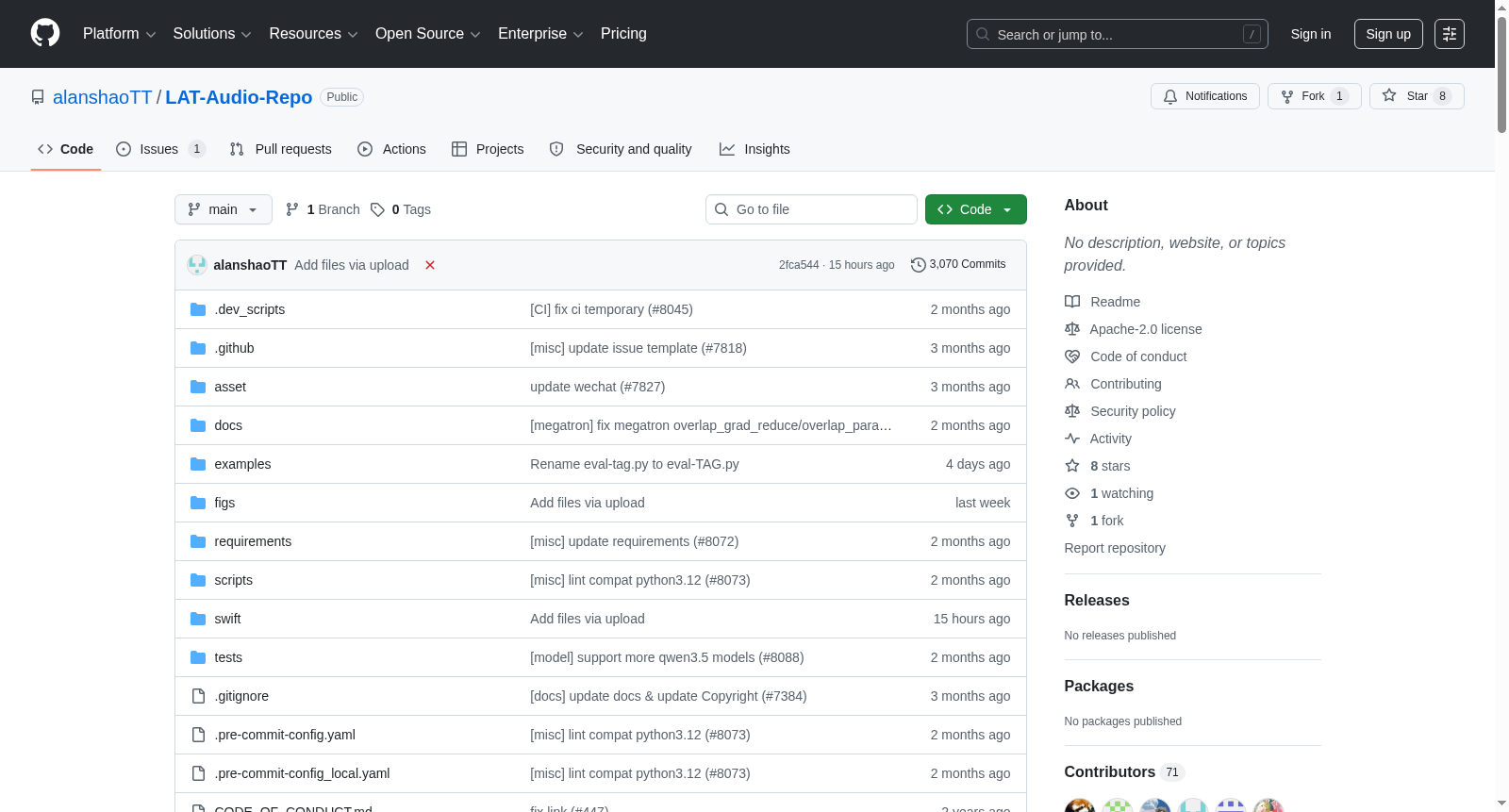Open the command palette settings icon in header
1509x812 pixels.
pyautogui.click(x=1450, y=34)
